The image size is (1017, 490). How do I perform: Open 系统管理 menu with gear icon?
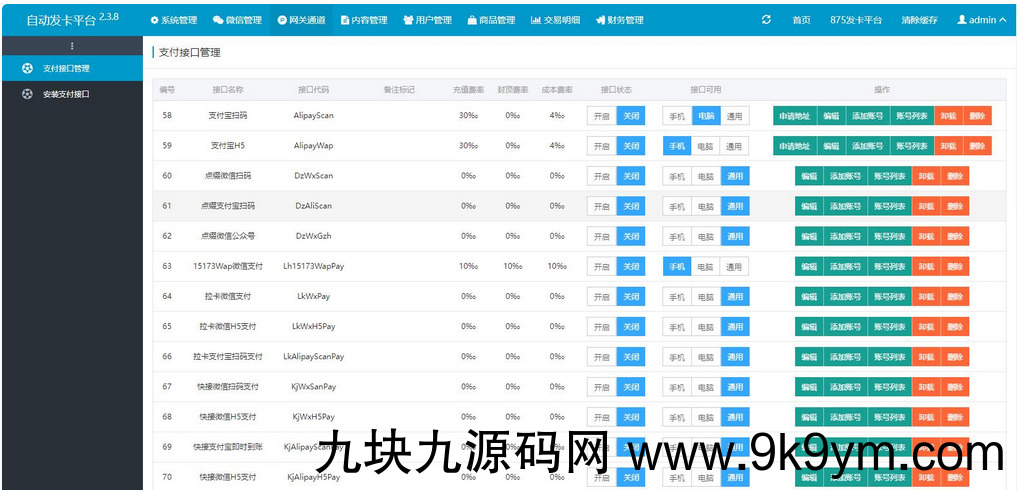click(173, 20)
